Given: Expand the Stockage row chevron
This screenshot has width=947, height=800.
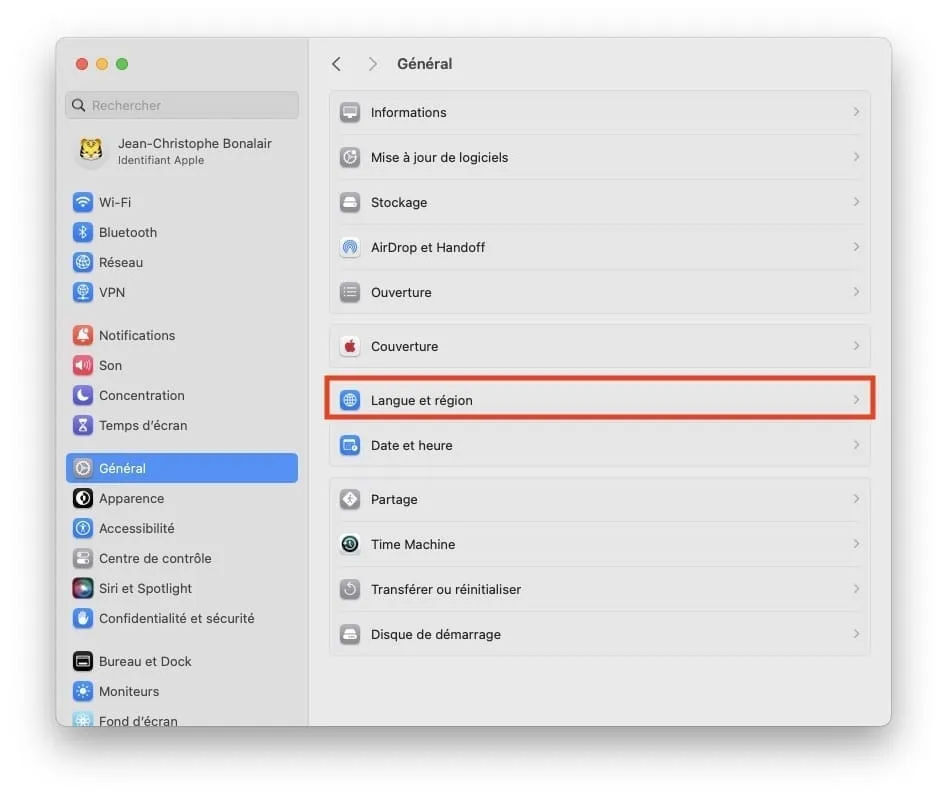Looking at the screenshot, I should click(856, 202).
